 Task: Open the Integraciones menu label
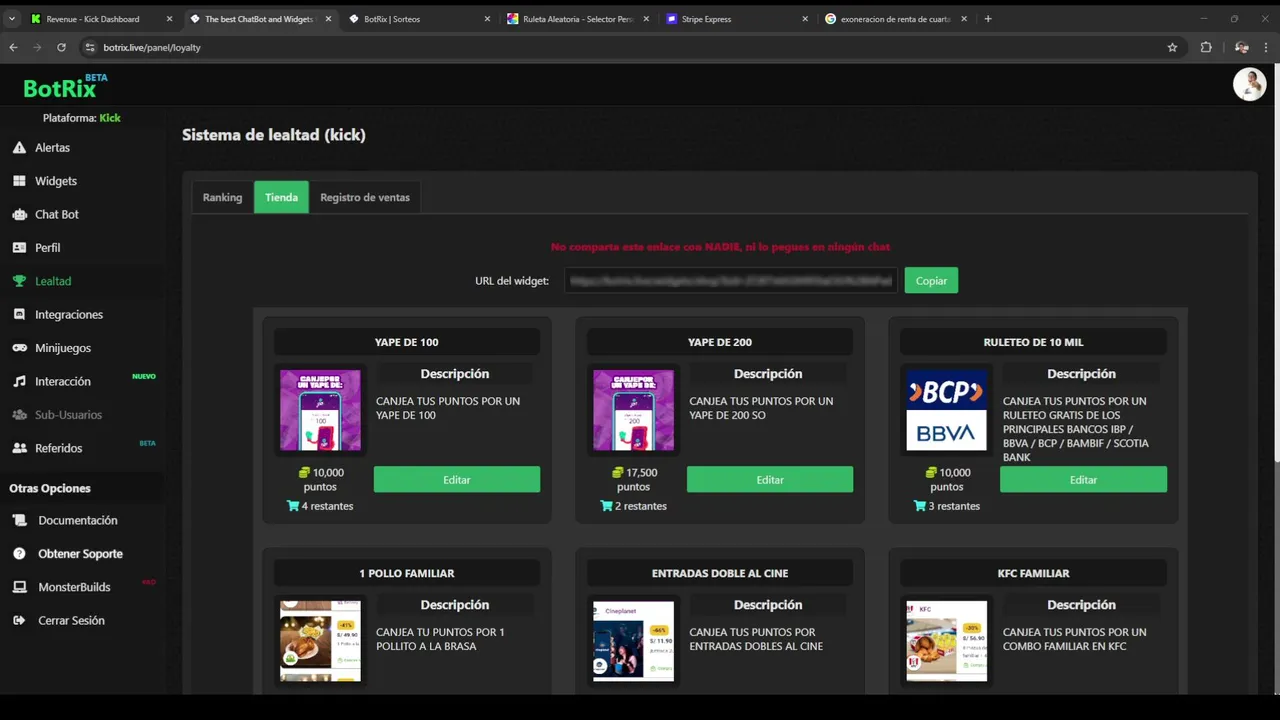[x=69, y=314]
